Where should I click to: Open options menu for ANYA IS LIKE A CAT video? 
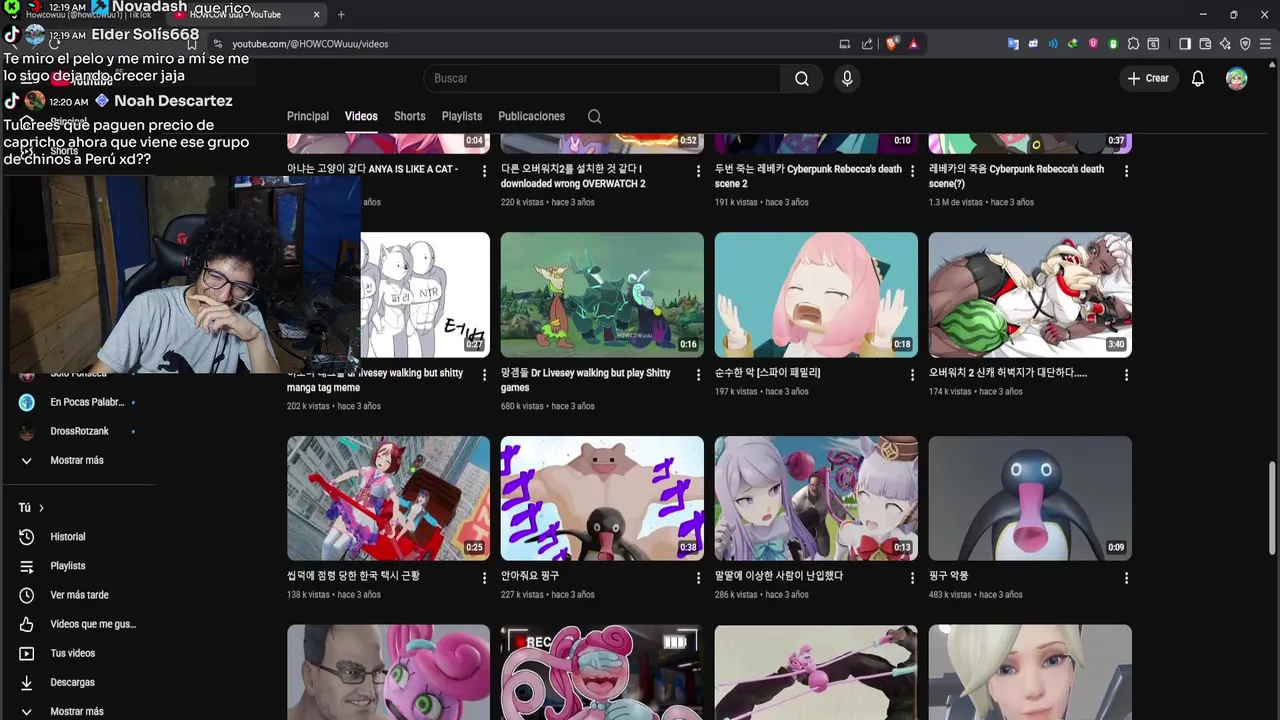tap(484, 171)
